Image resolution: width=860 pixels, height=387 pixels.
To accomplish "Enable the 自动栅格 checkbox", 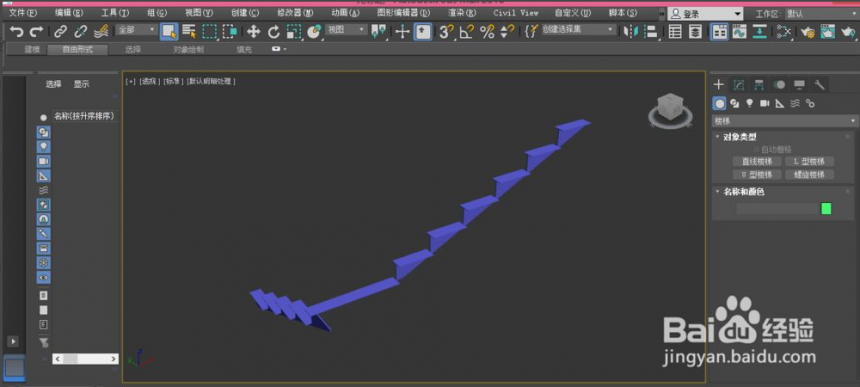I will pyautogui.click(x=757, y=149).
